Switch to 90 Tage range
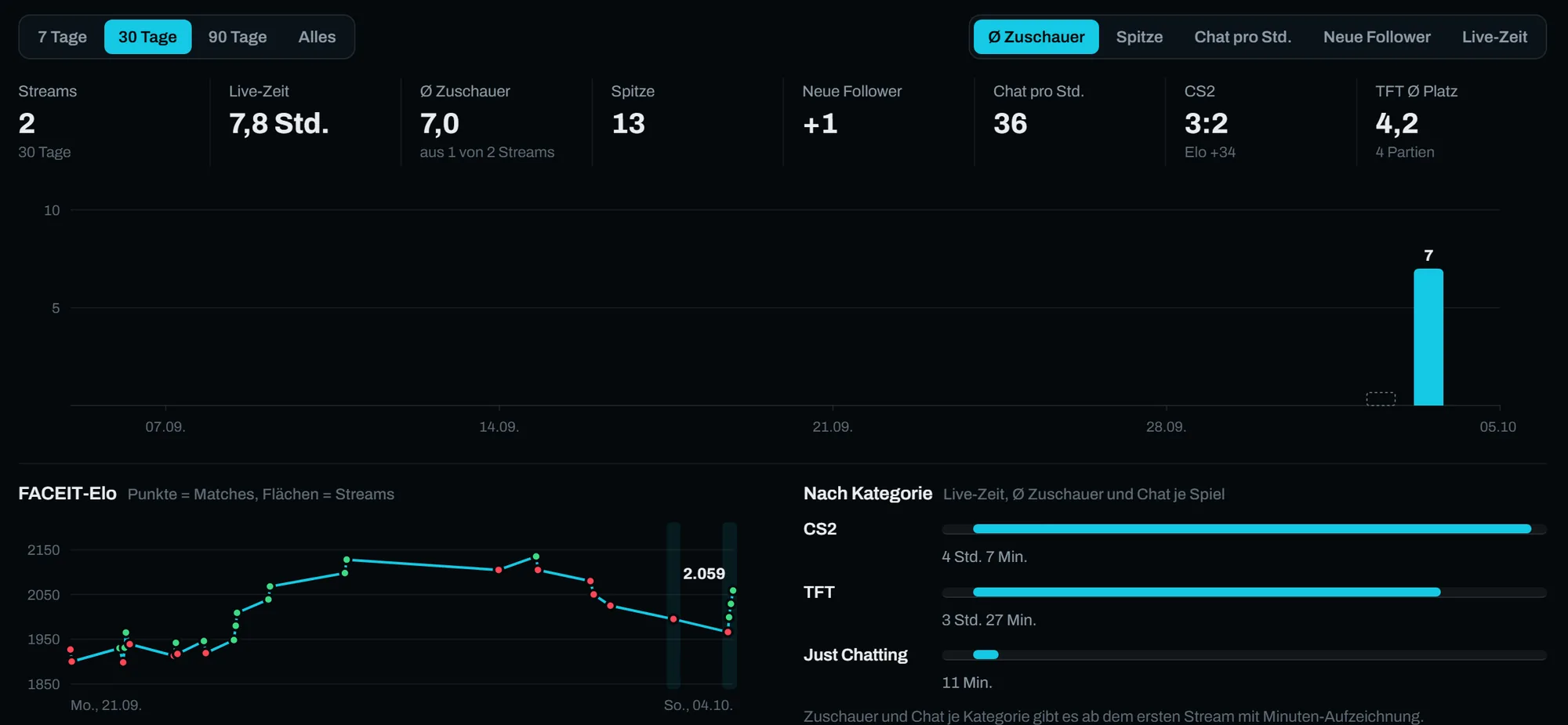 (x=238, y=37)
